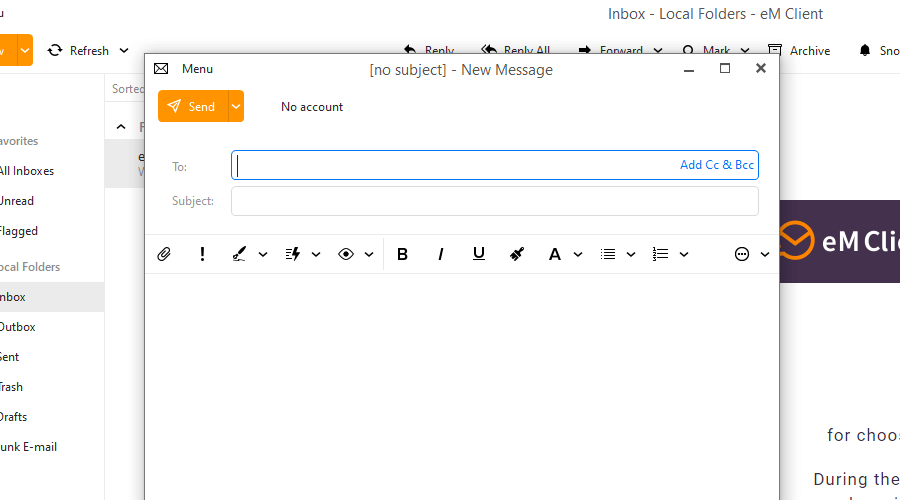
Task: Open the signature dropdown arrow
Action: click(263, 254)
